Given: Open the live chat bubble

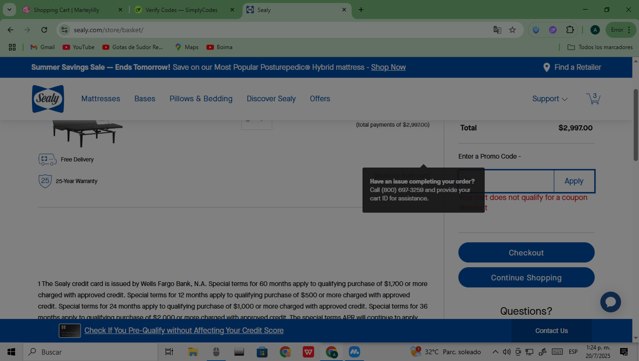Looking at the screenshot, I should tap(610, 302).
